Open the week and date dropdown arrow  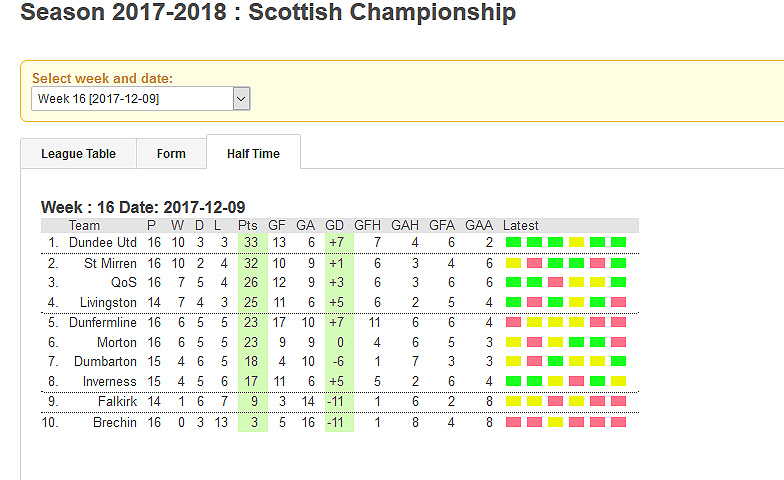241,98
